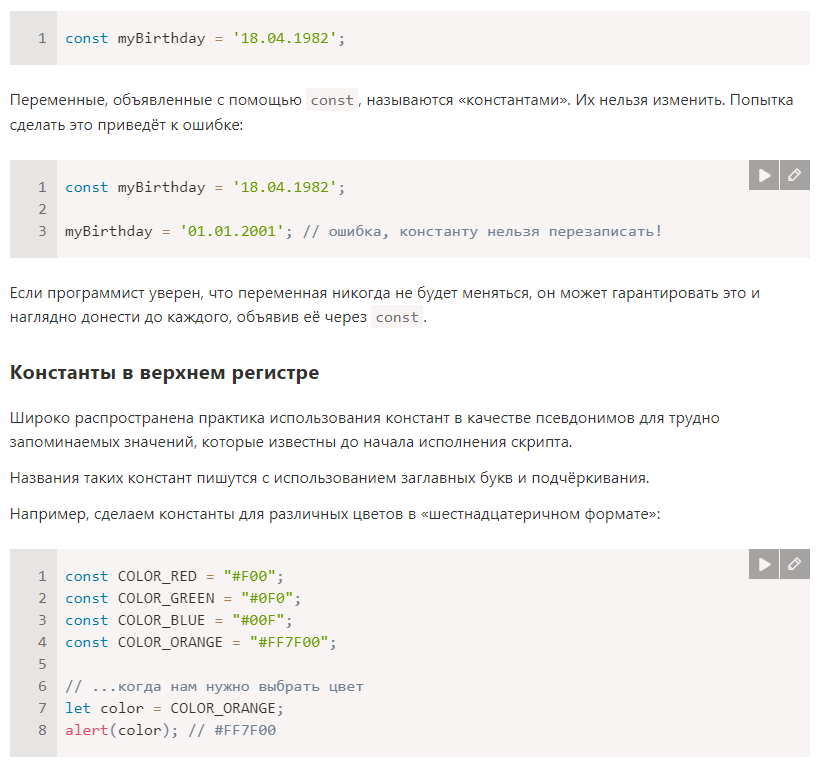Click line number 5 in the colors snippet
The image size is (824, 769).
coord(43,664)
